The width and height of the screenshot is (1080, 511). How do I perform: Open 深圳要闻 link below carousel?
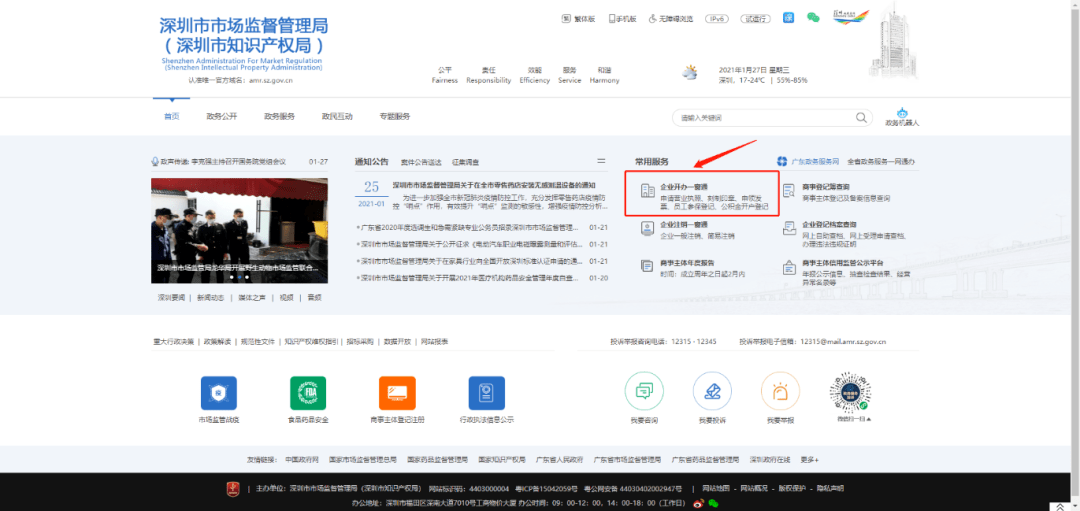pyautogui.click(x=172, y=298)
